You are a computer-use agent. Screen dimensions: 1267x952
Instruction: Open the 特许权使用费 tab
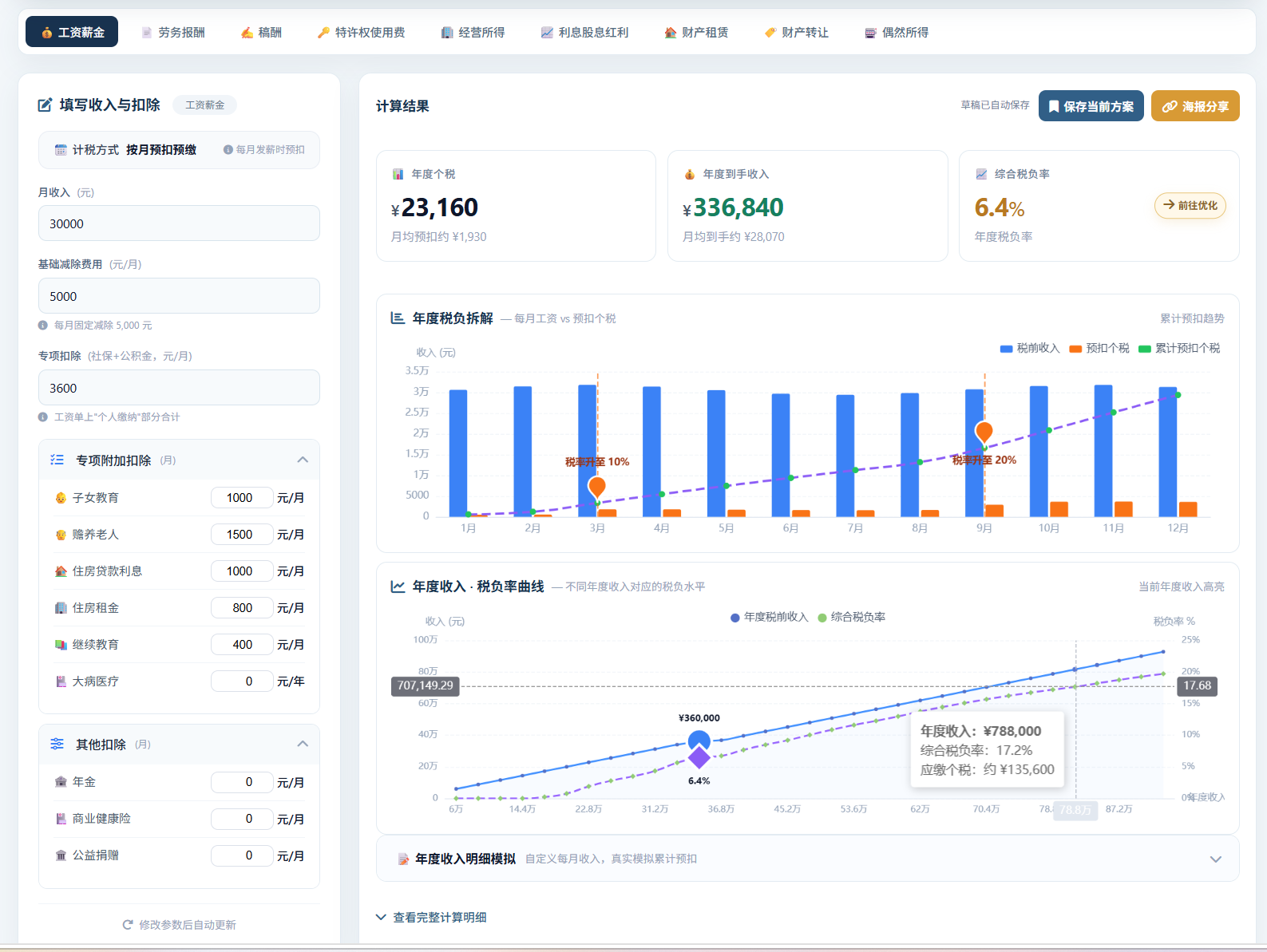pyautogui.click(x=361, y=32)
